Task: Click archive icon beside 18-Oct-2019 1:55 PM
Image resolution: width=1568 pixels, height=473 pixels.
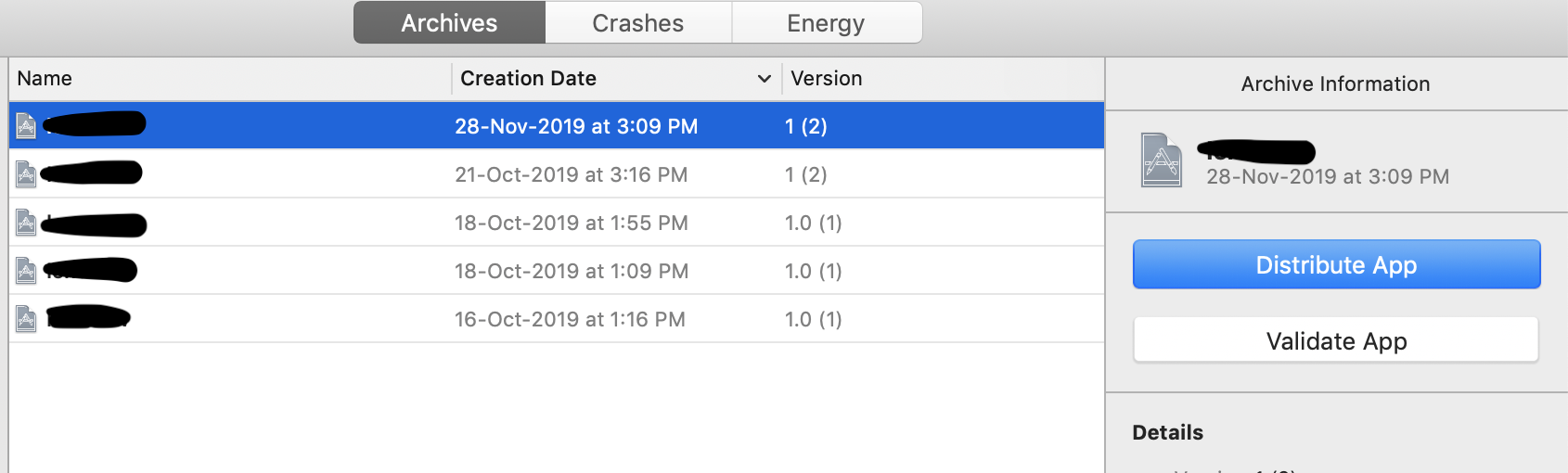Action: 26,223
